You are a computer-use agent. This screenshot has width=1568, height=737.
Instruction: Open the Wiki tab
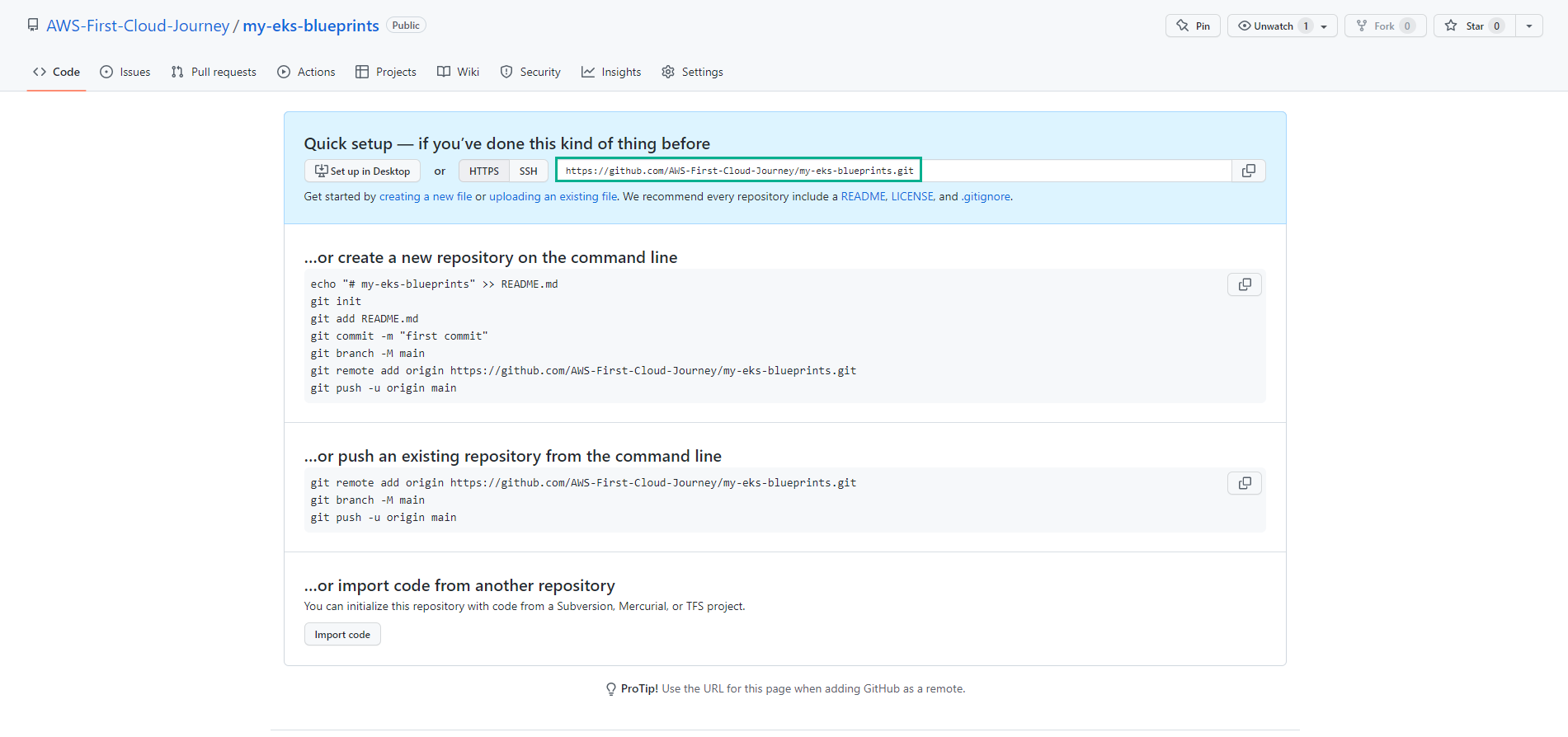coord(458,72)
